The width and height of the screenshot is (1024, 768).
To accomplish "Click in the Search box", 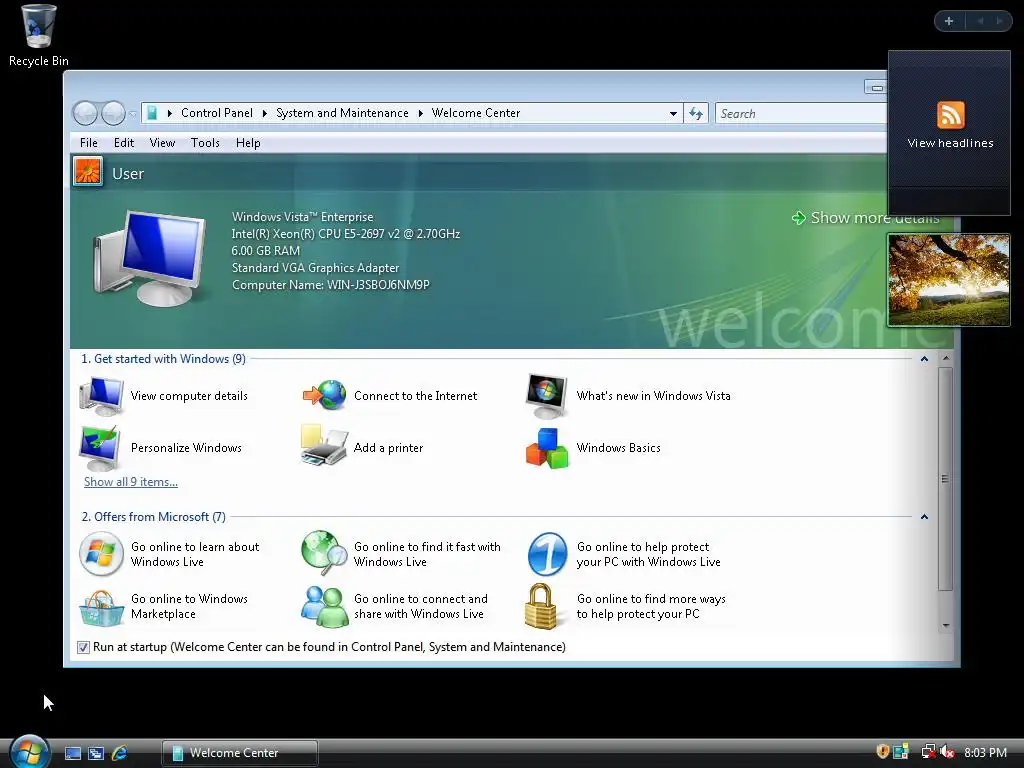I will tap(801, 114).
